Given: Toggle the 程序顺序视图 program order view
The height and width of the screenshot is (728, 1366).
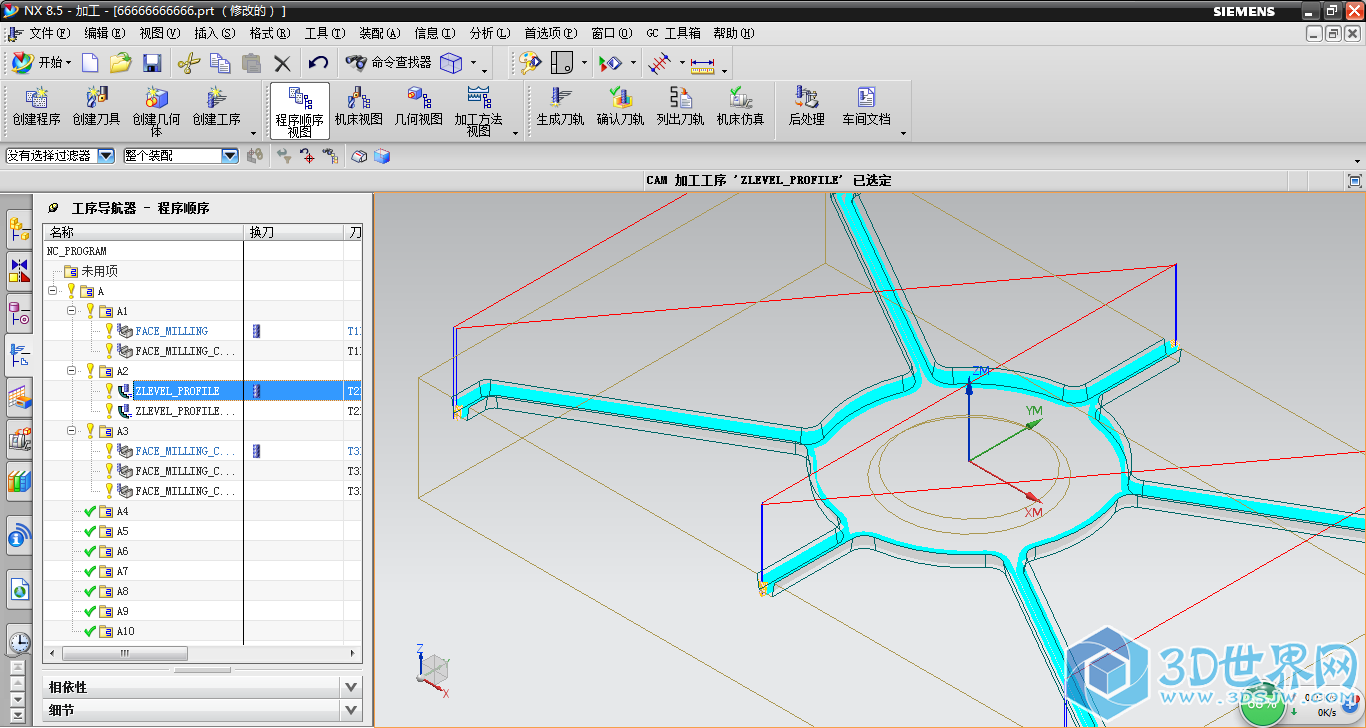Looking at the screenshot, I should [299, 111].
